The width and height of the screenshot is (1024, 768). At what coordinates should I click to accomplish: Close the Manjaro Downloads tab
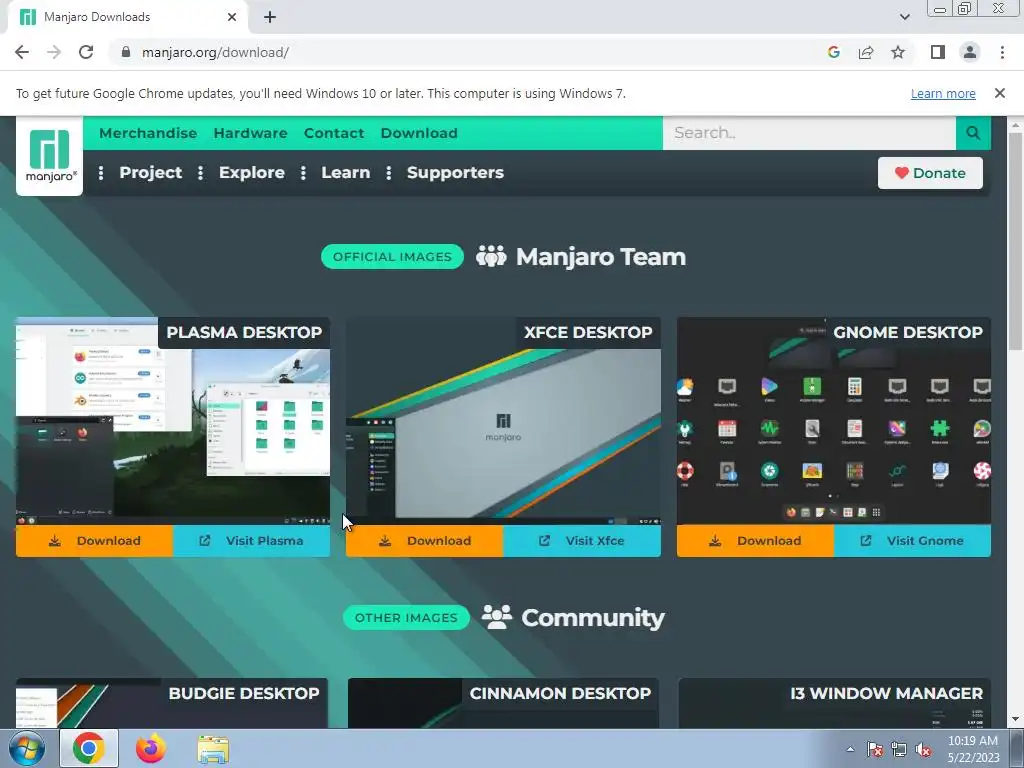pos(232,17)
